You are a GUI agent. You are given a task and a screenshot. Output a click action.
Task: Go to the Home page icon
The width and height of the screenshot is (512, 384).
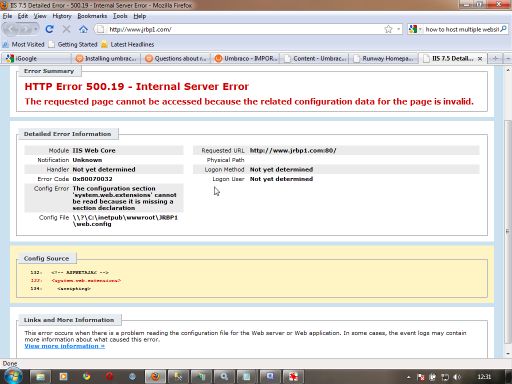click(x=83, y=29)
